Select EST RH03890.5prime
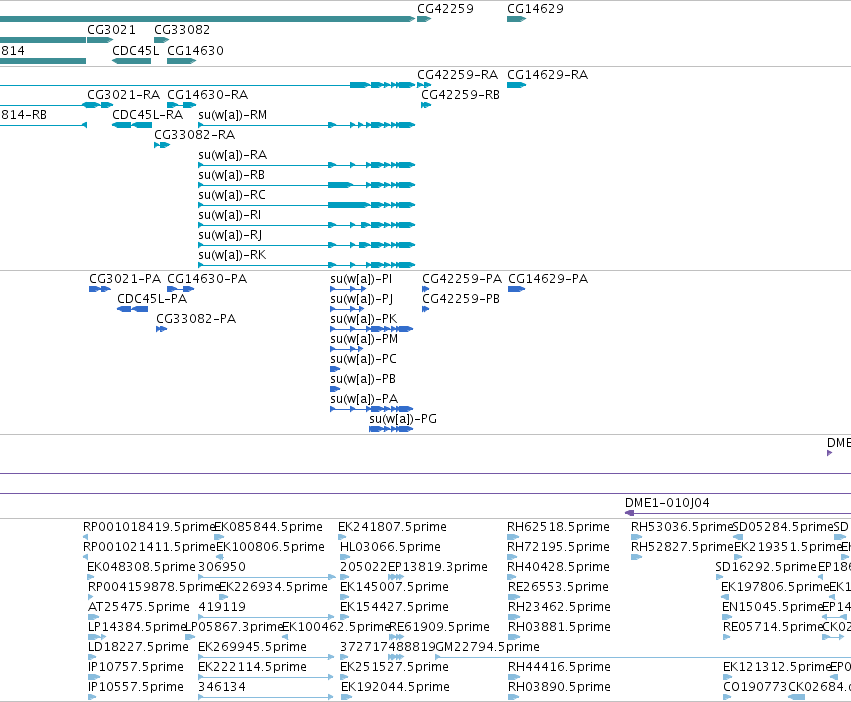The height and width of the screenshot is (702, 851). click(560, 687)
